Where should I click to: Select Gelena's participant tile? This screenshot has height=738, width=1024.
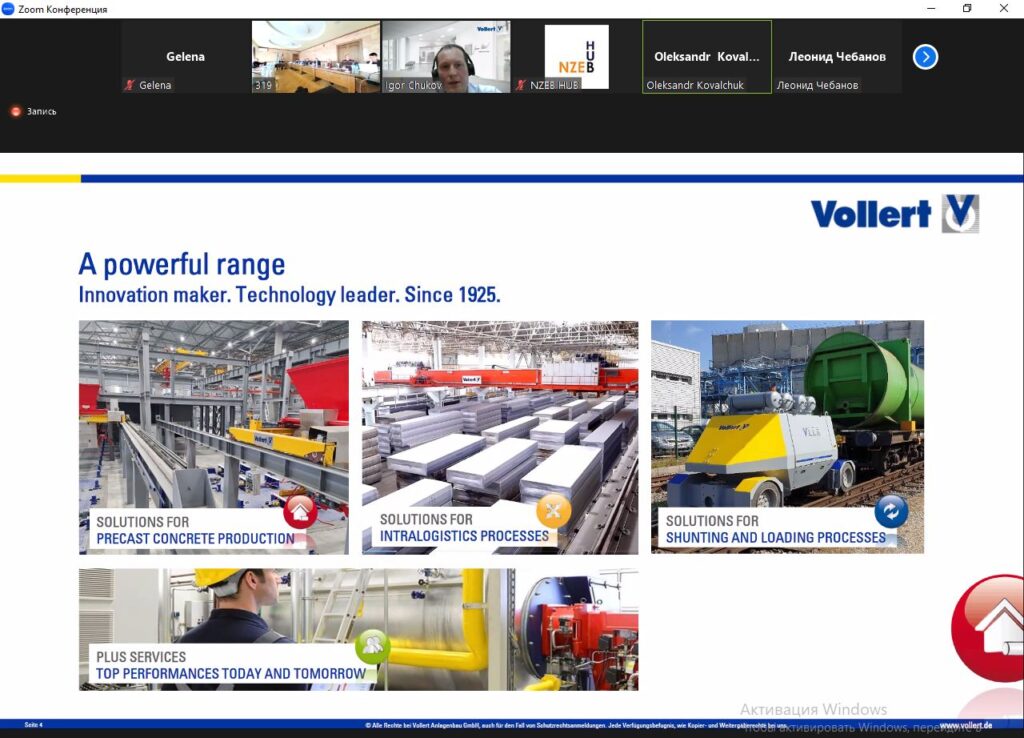(x=185, y=57)
